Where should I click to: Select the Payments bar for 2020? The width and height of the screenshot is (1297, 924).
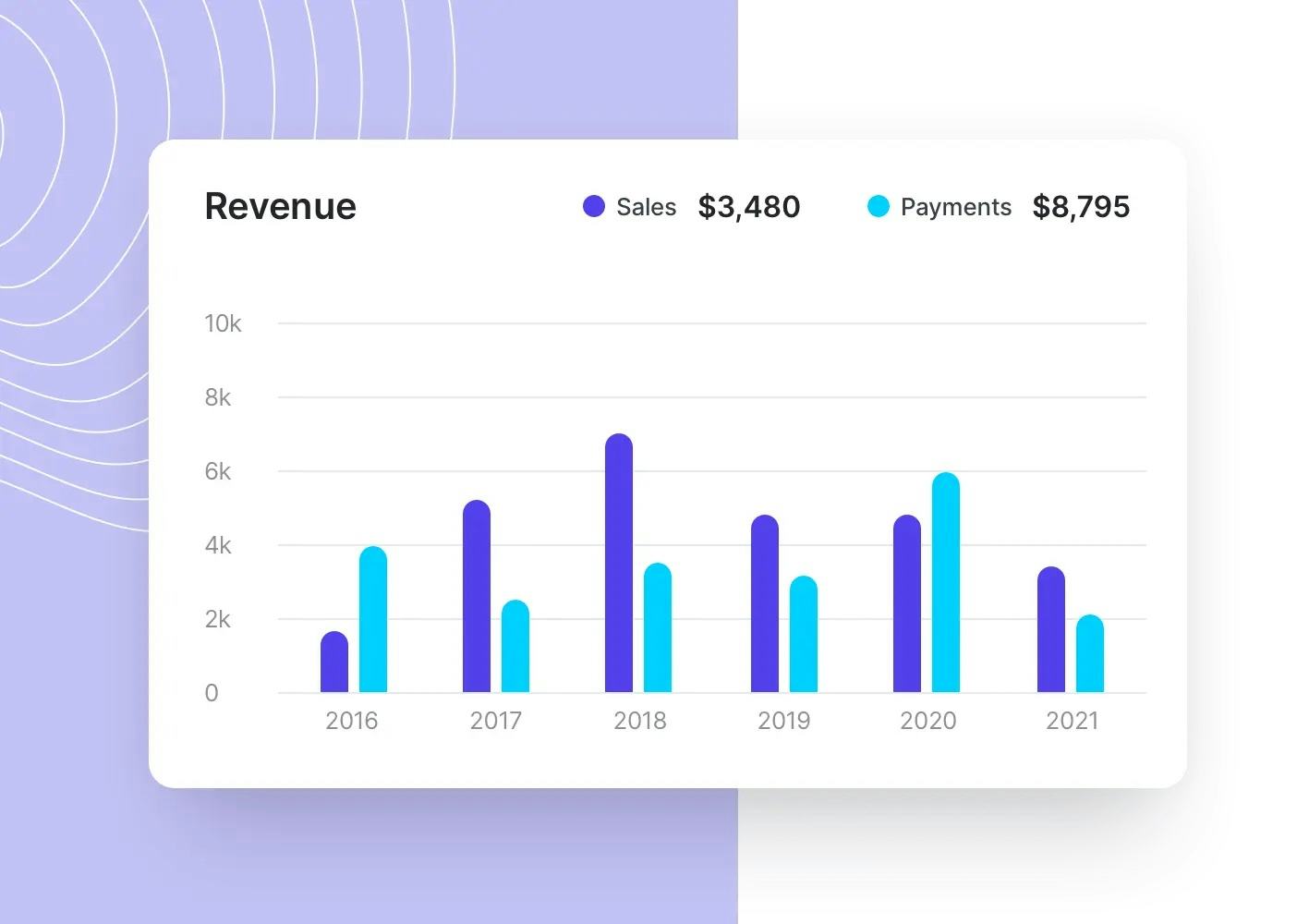coord(947,582)
